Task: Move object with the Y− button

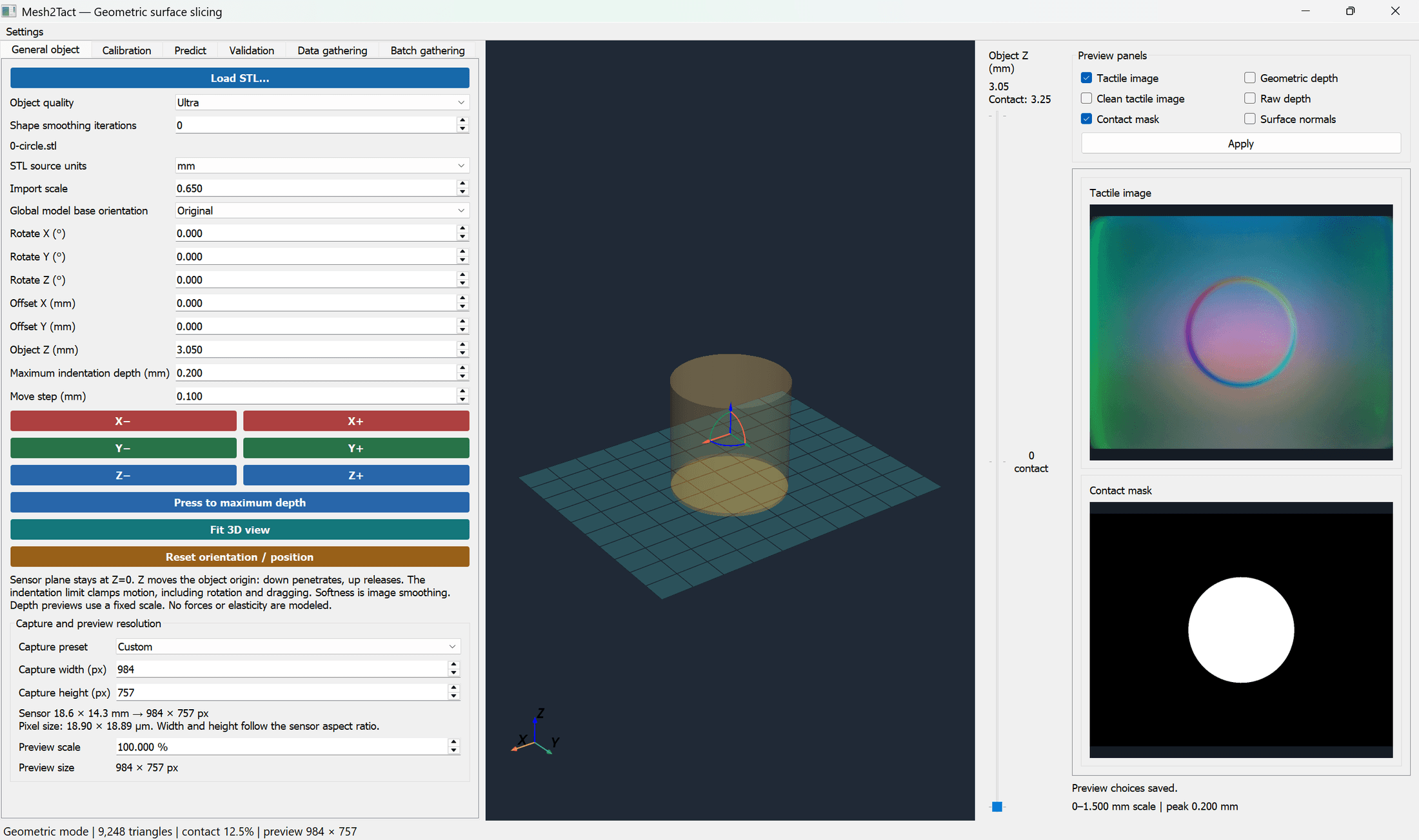Action: (123, 448)
